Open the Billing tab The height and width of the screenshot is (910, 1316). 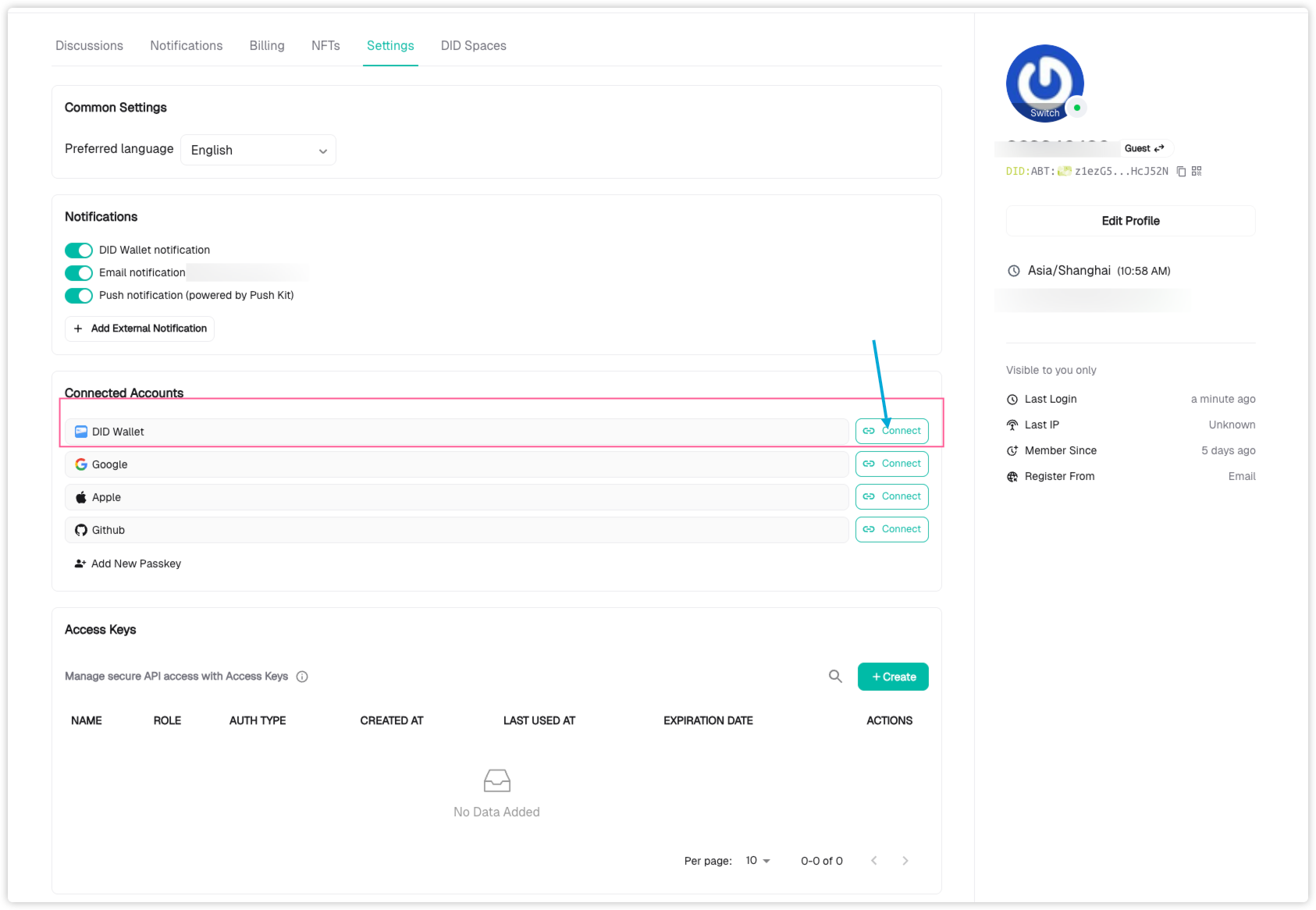(x=267, y=46)
